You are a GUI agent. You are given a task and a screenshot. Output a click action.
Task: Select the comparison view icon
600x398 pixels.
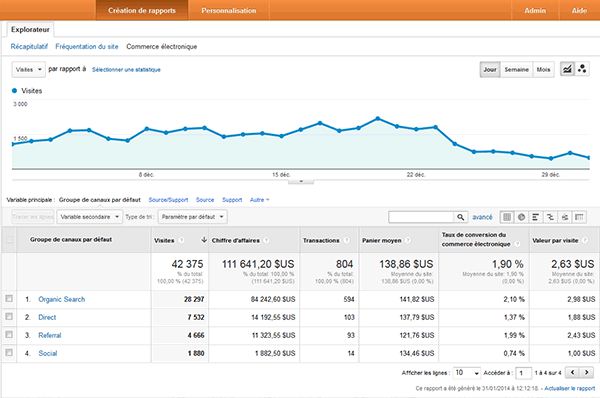tap(550, 217)
